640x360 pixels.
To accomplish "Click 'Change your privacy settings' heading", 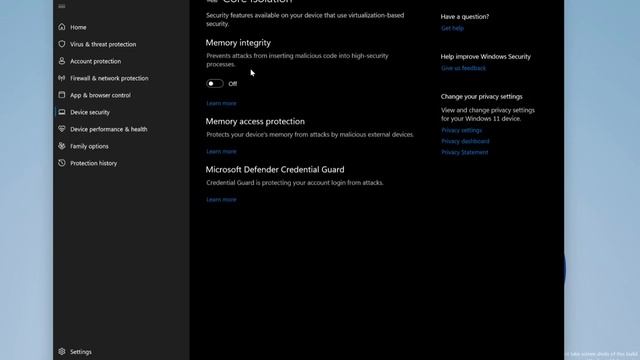I will coord(481,97).
